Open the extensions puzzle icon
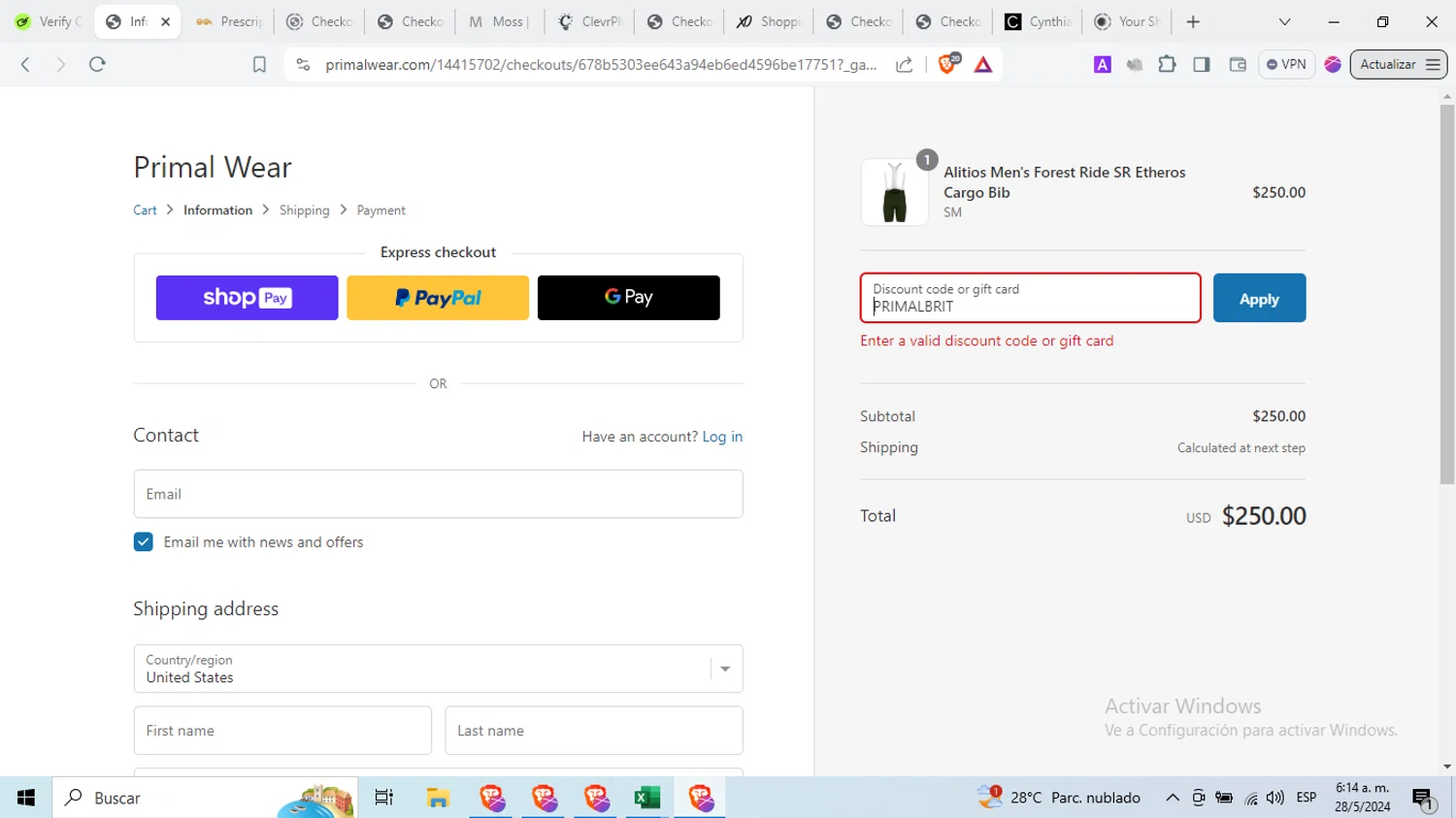 pos(1168,64)
